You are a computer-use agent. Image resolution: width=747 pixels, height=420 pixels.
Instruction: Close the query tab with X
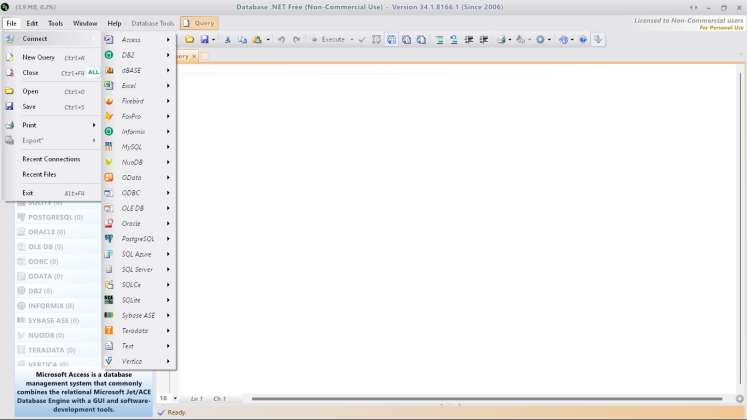tap(194, 56)
